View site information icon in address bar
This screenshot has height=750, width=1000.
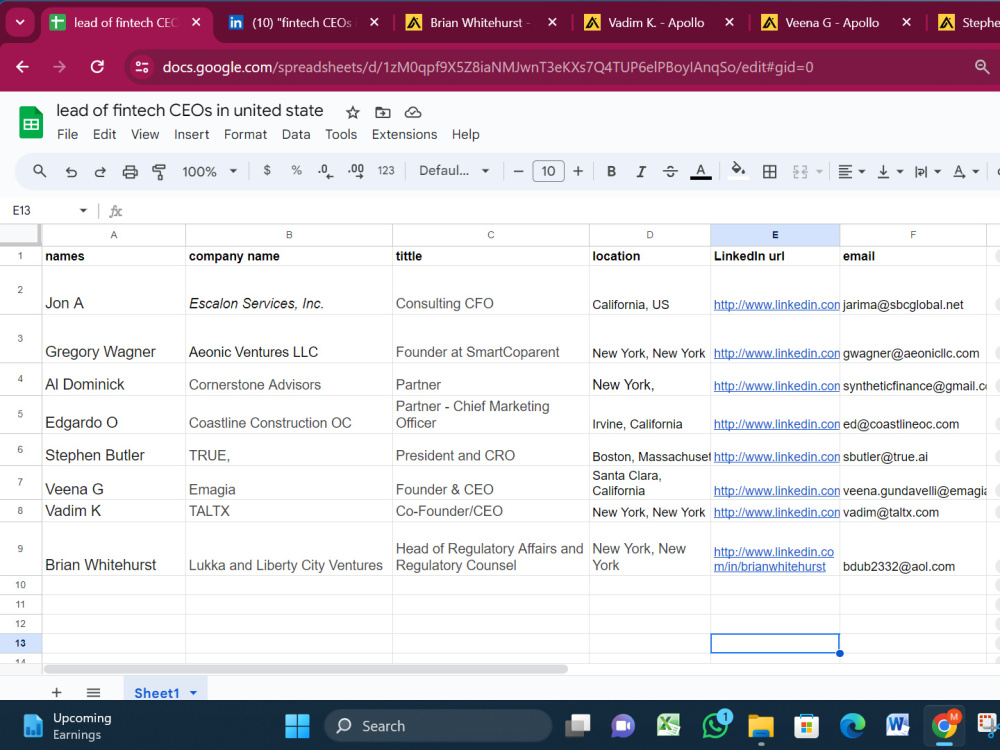(142, 67)
